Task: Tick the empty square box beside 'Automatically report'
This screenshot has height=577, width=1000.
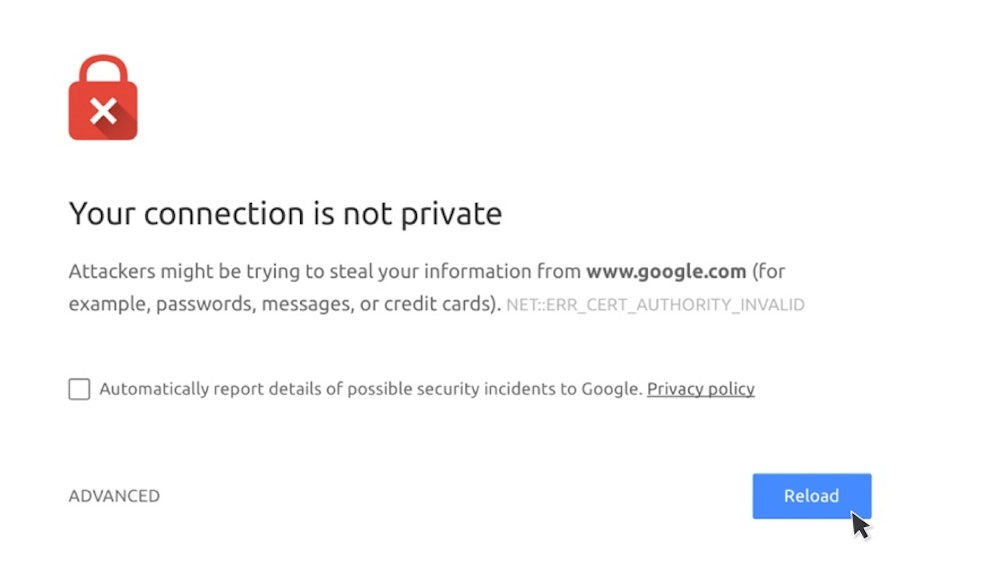Action: point(79,389)
